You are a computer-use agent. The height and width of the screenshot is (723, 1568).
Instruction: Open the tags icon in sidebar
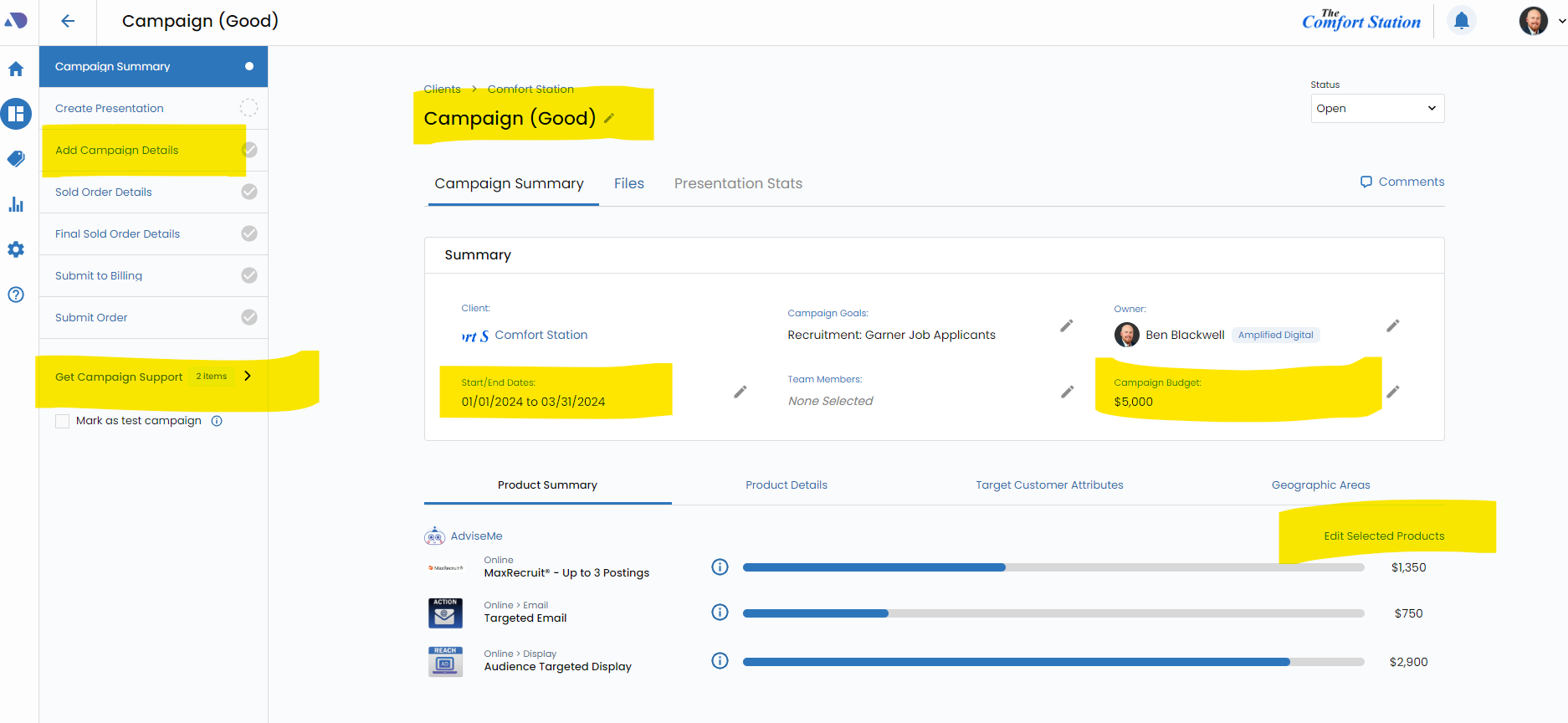[x=16, y=159]
